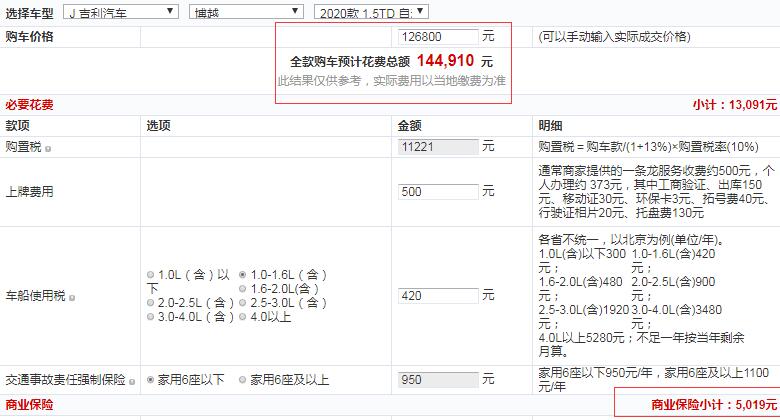Edit the 420 vehicle tax field
This screenshot has width=780, height=420.
coord(438,296)
